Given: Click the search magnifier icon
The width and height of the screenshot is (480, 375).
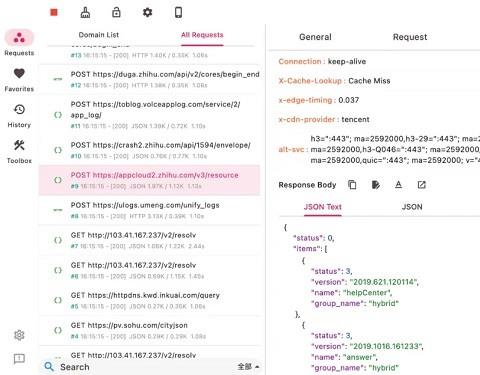Looking at the screenshot, I should pyautogui.click(x=49, y=367).
